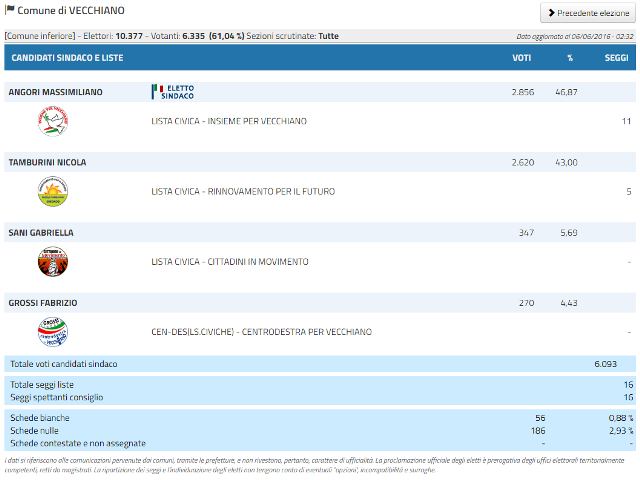Select candidate SANI GABRIELLA
The image size is (640, 480).
pos(41,233)
